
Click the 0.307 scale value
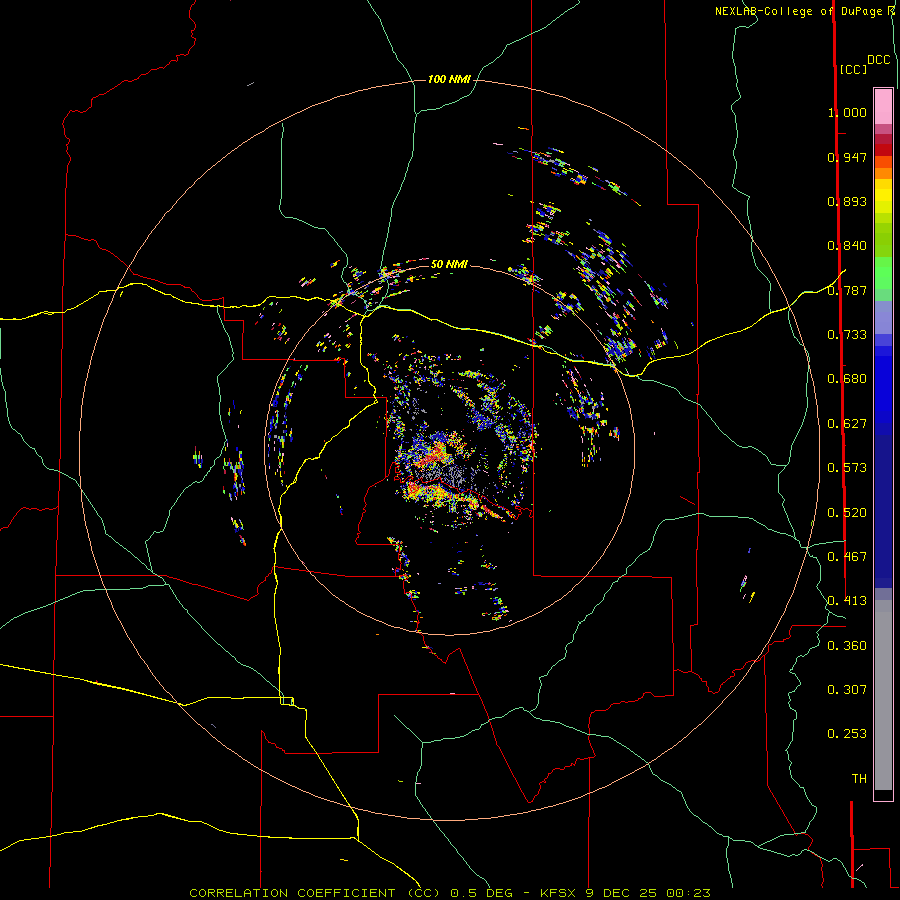point(847,690)
